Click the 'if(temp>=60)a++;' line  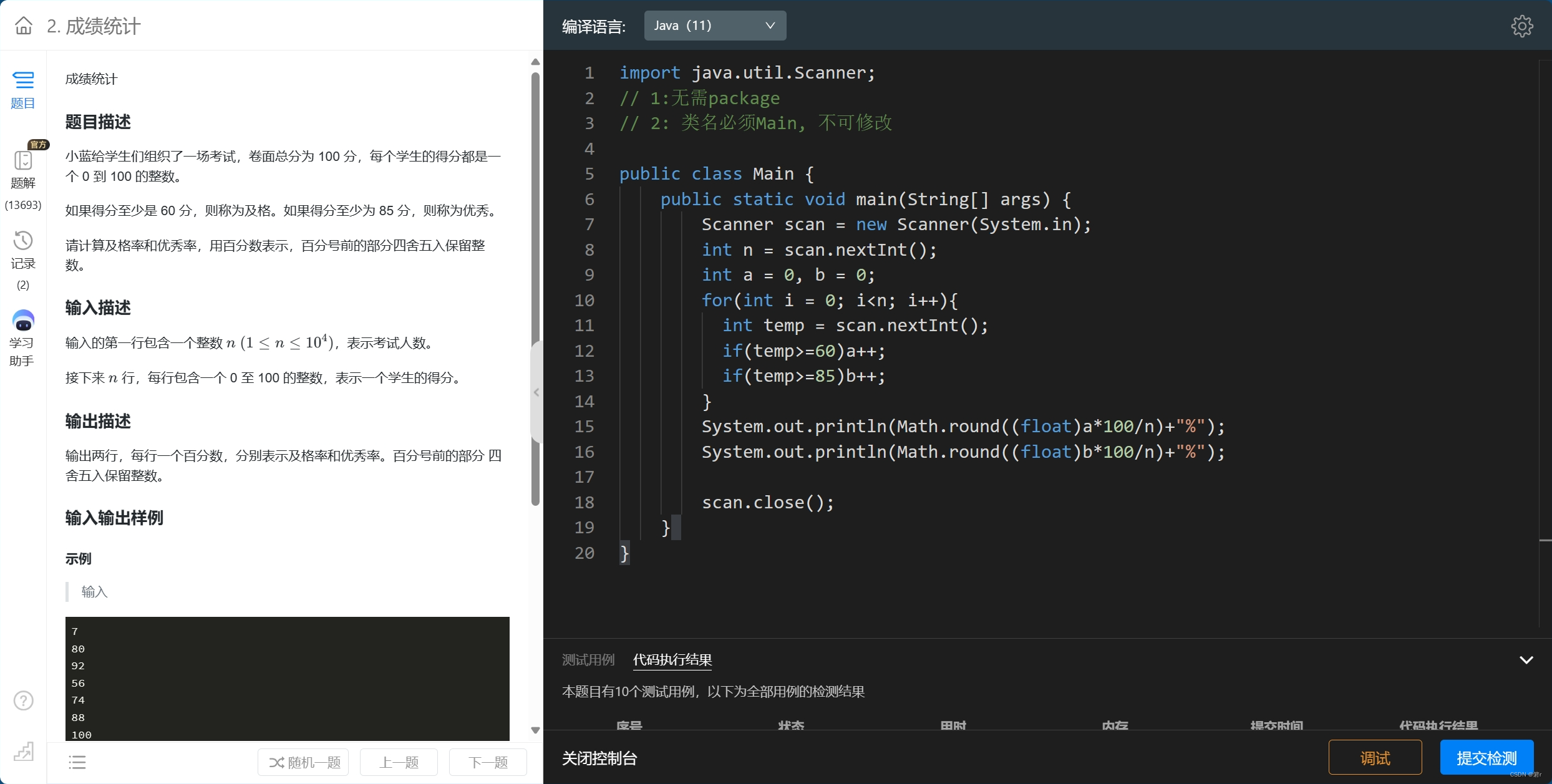click(x=803, y=351)
